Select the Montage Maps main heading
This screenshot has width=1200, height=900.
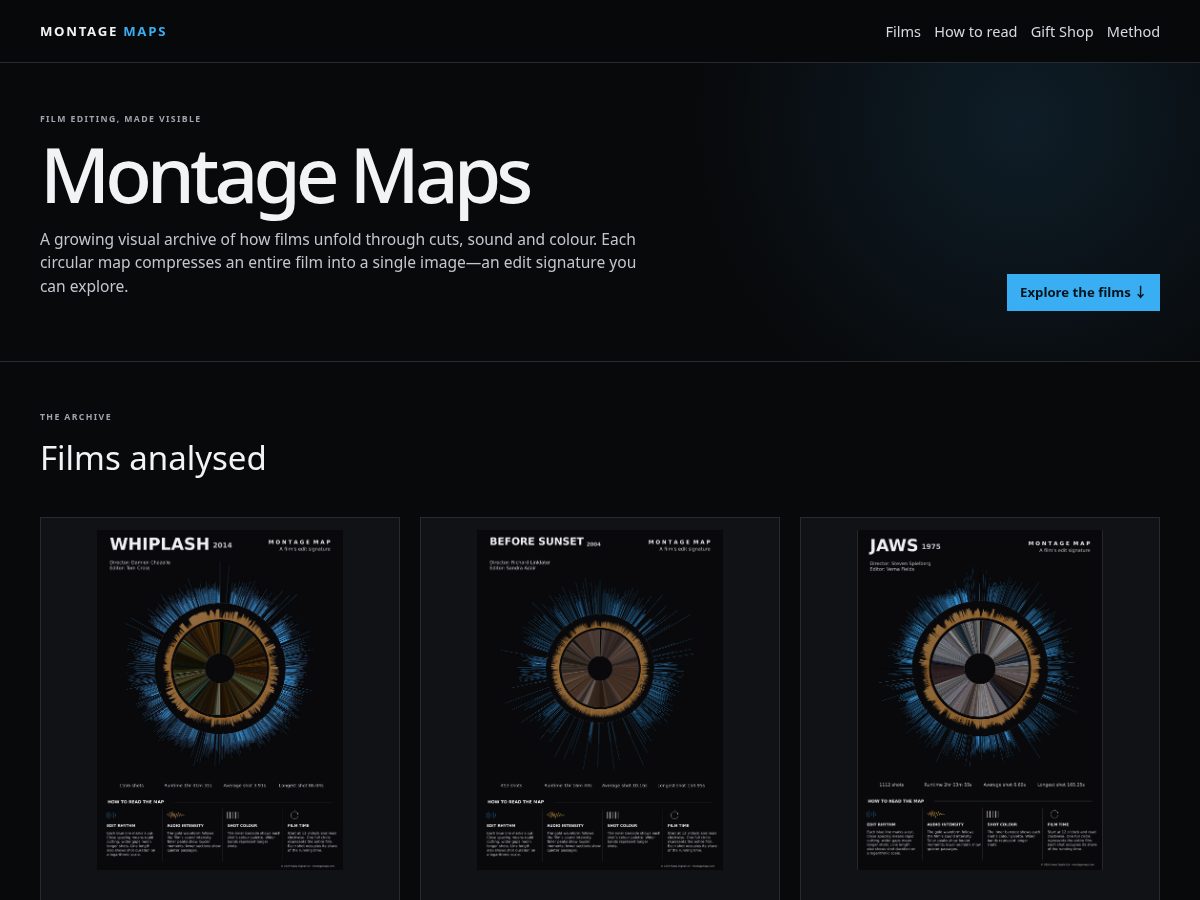click(x=285, y=176)
